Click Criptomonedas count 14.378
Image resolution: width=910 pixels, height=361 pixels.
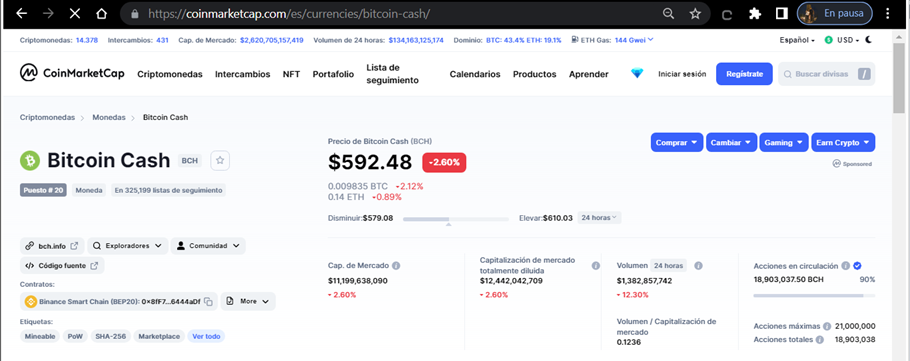tap(87, 40)
